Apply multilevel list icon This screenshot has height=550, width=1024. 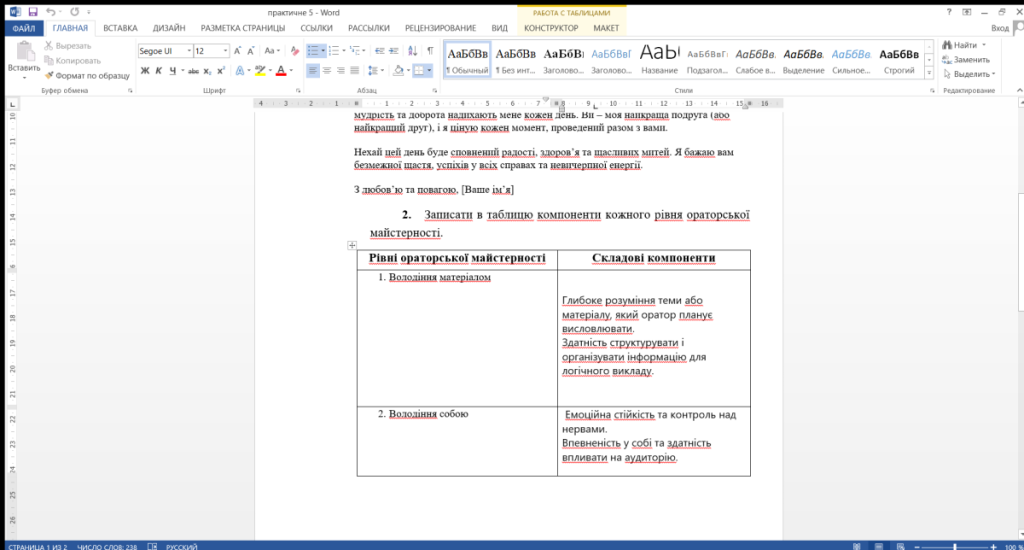coord(355,51)
